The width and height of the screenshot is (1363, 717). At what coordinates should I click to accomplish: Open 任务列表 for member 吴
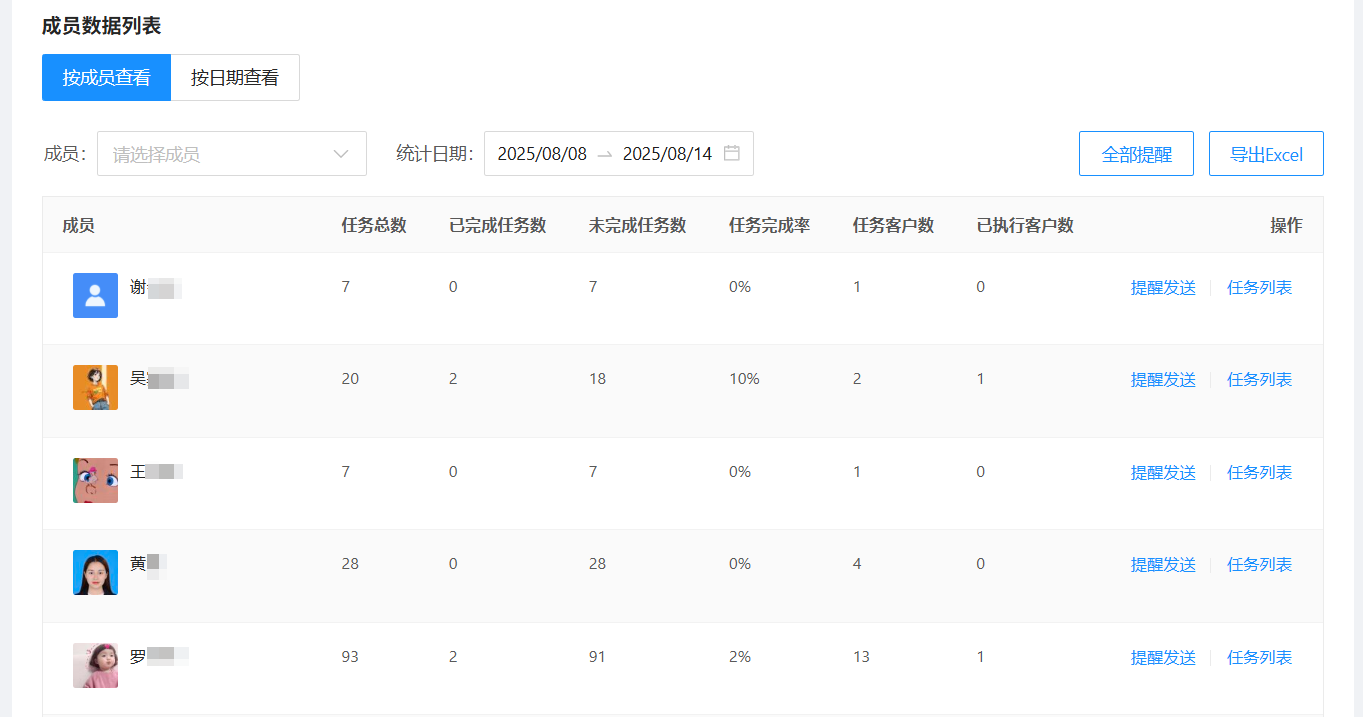1259,380
